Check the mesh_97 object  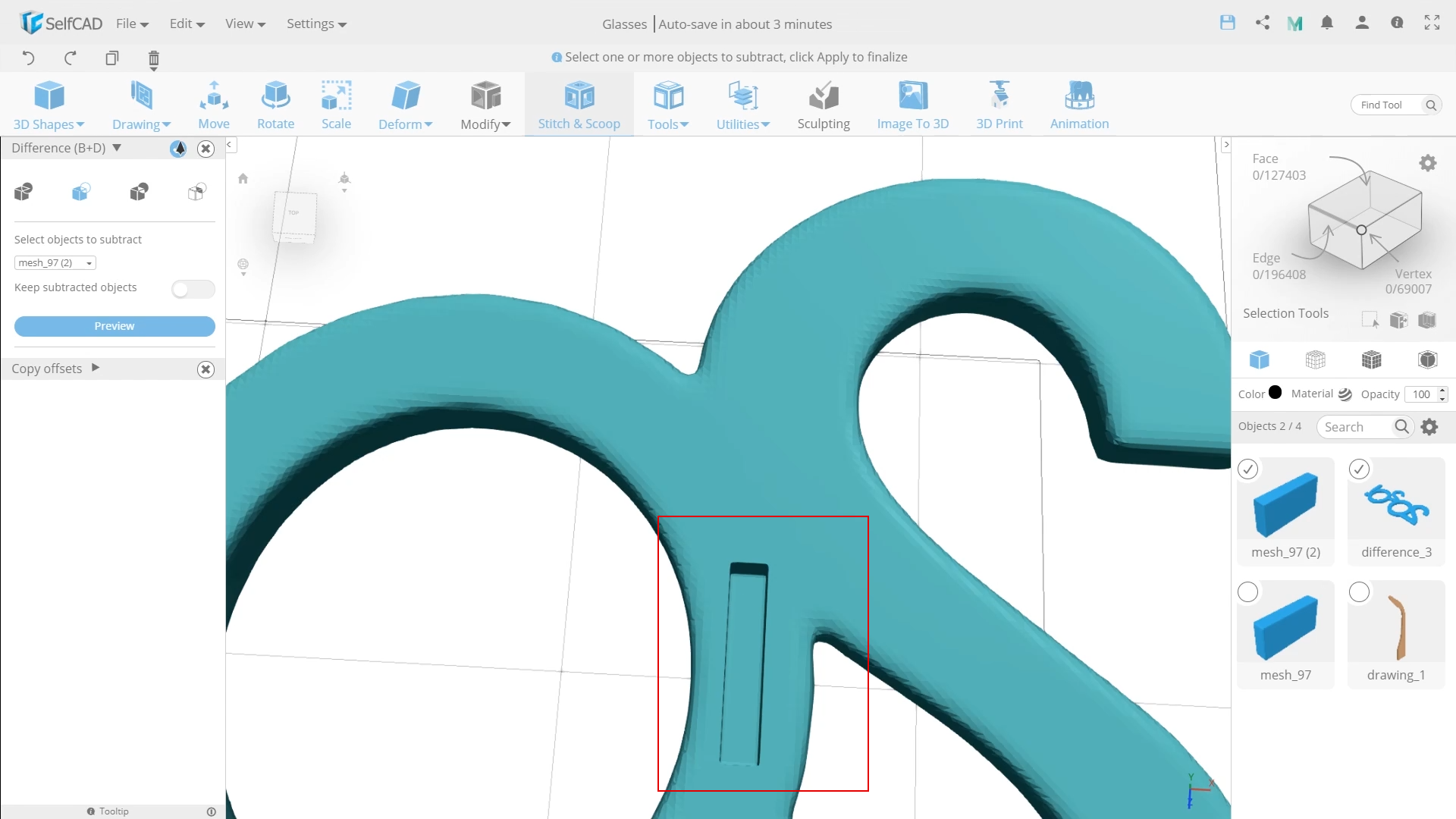pyautogui.click(x=1247, y=592)
